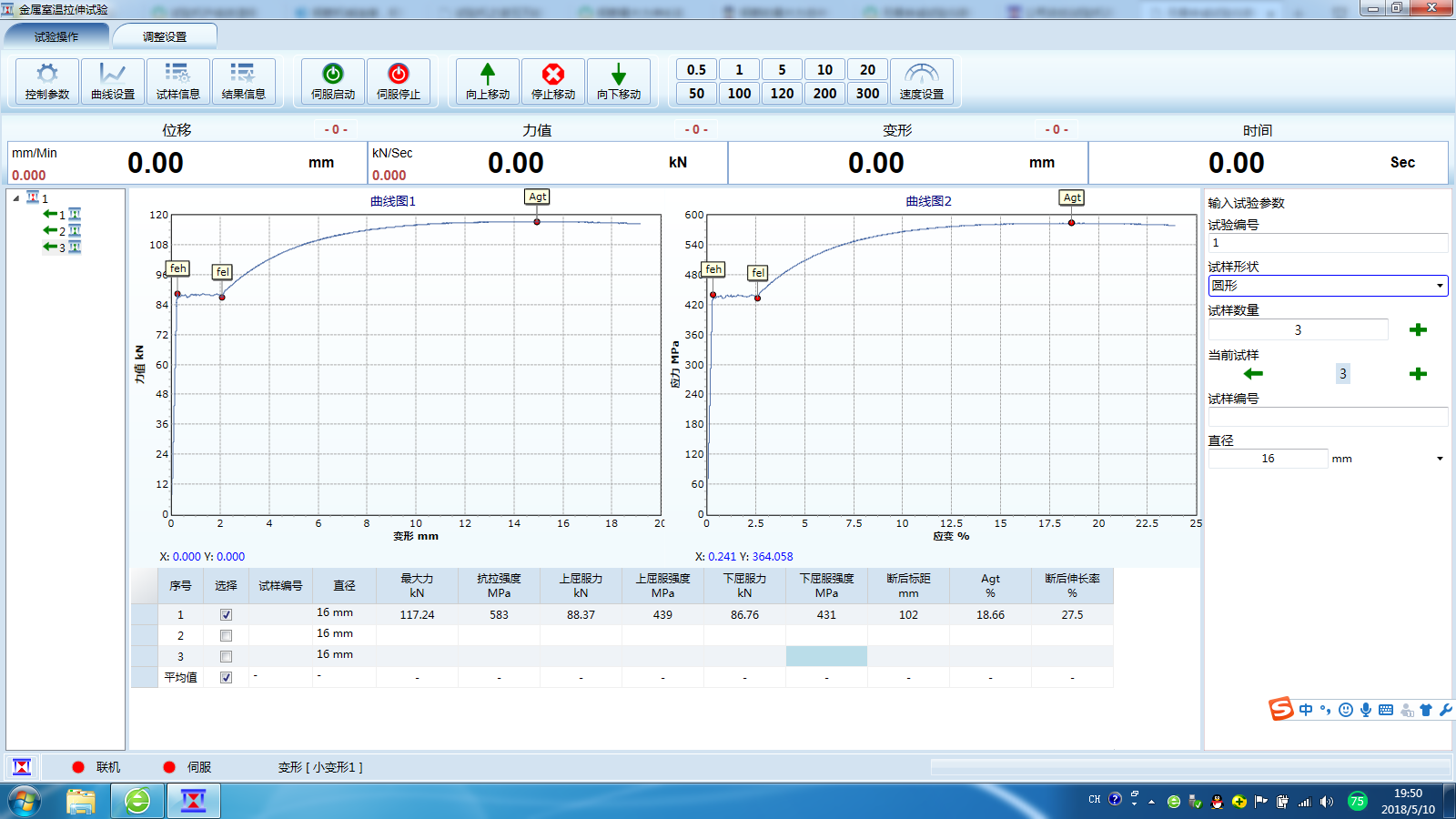Select speed preset 300
The height and width of the screenshot is (819, 1456).
click(x=867, y=93)
